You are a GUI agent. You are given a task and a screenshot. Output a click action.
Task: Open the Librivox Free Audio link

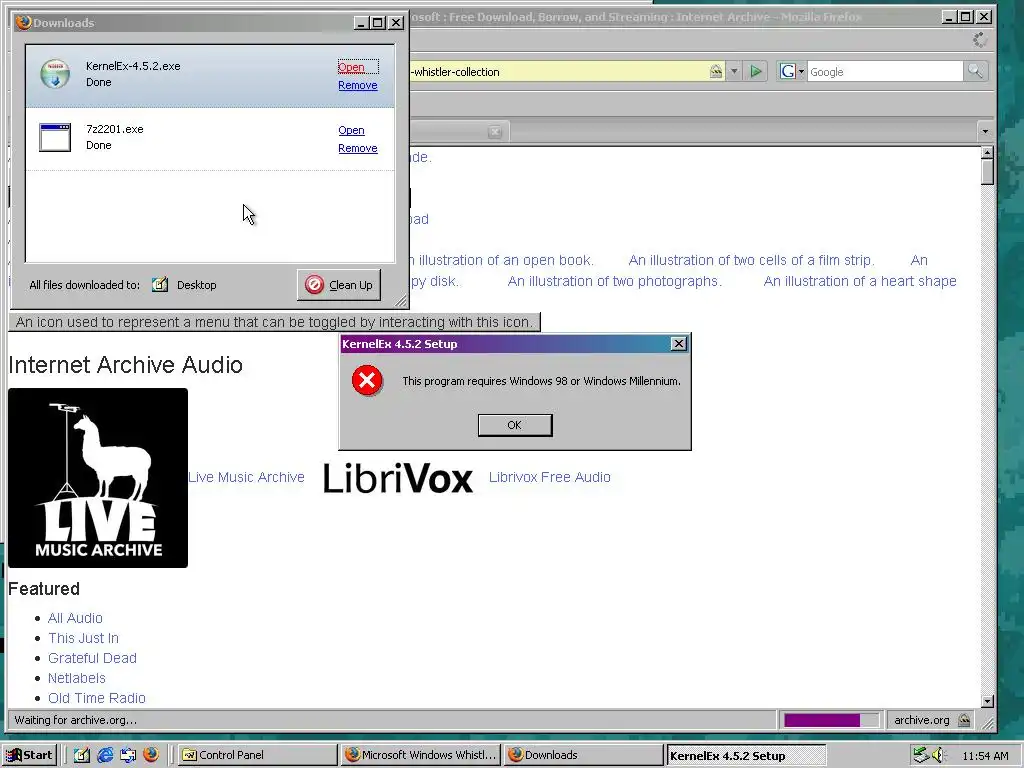point(550,477)
